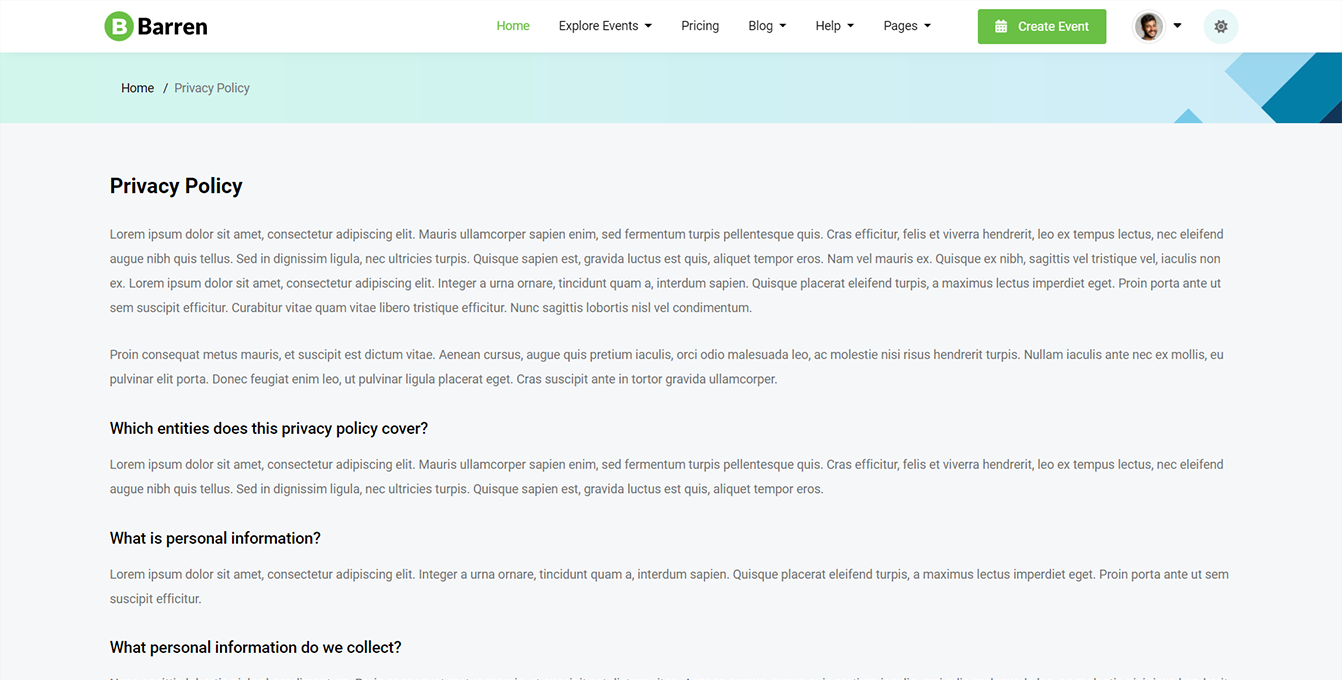Toggle the theme mode button
1342x680 pixels.
1220,27
